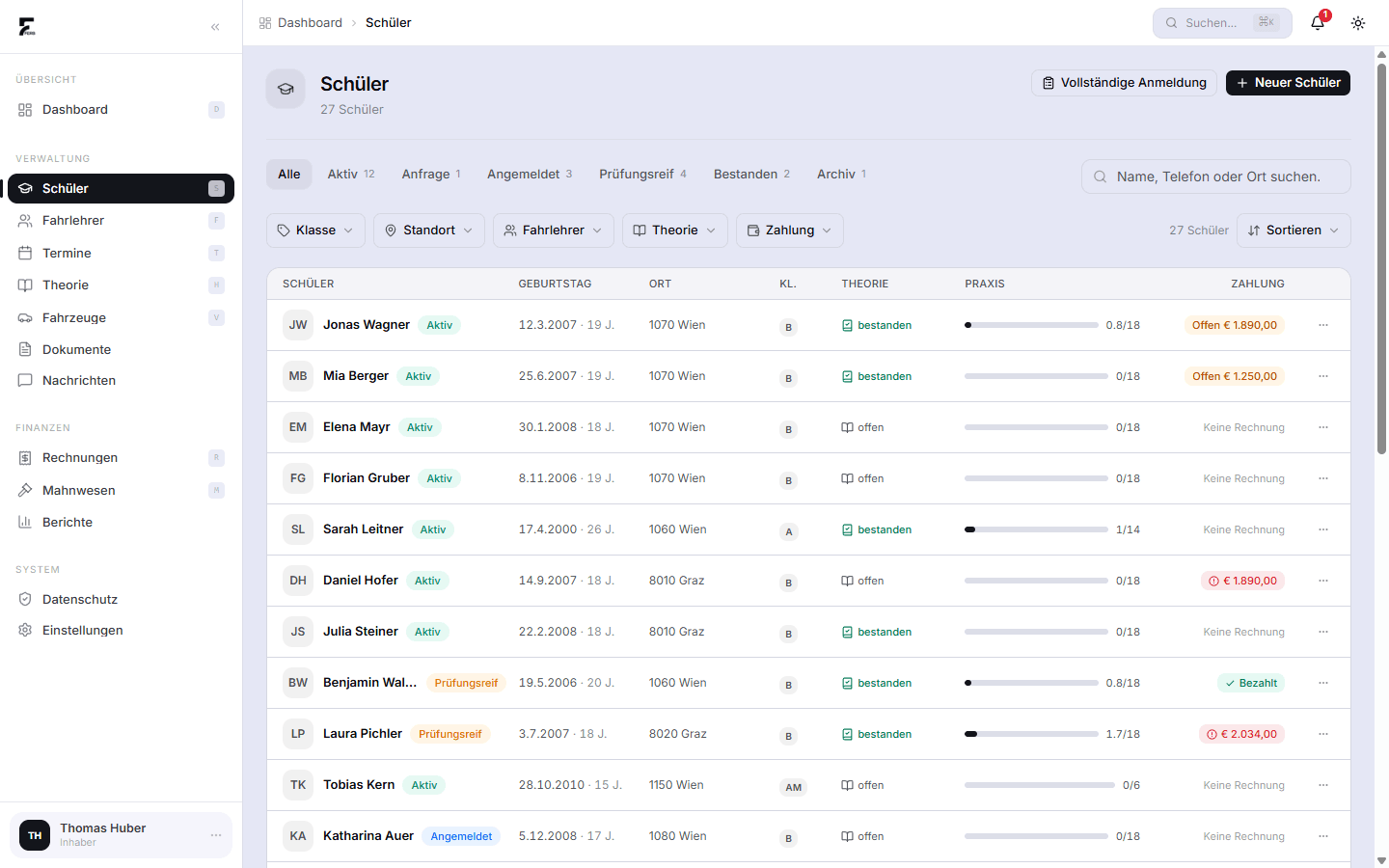Navigate to Fahrzeuge section

point(121,317)
